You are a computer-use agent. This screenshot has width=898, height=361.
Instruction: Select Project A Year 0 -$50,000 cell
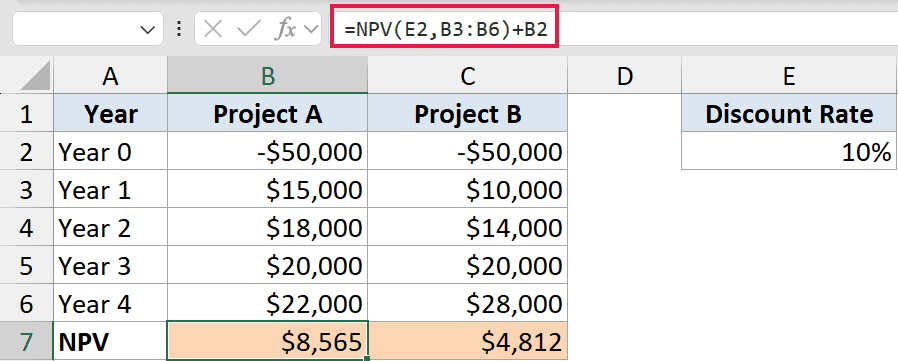click(267, 152)
